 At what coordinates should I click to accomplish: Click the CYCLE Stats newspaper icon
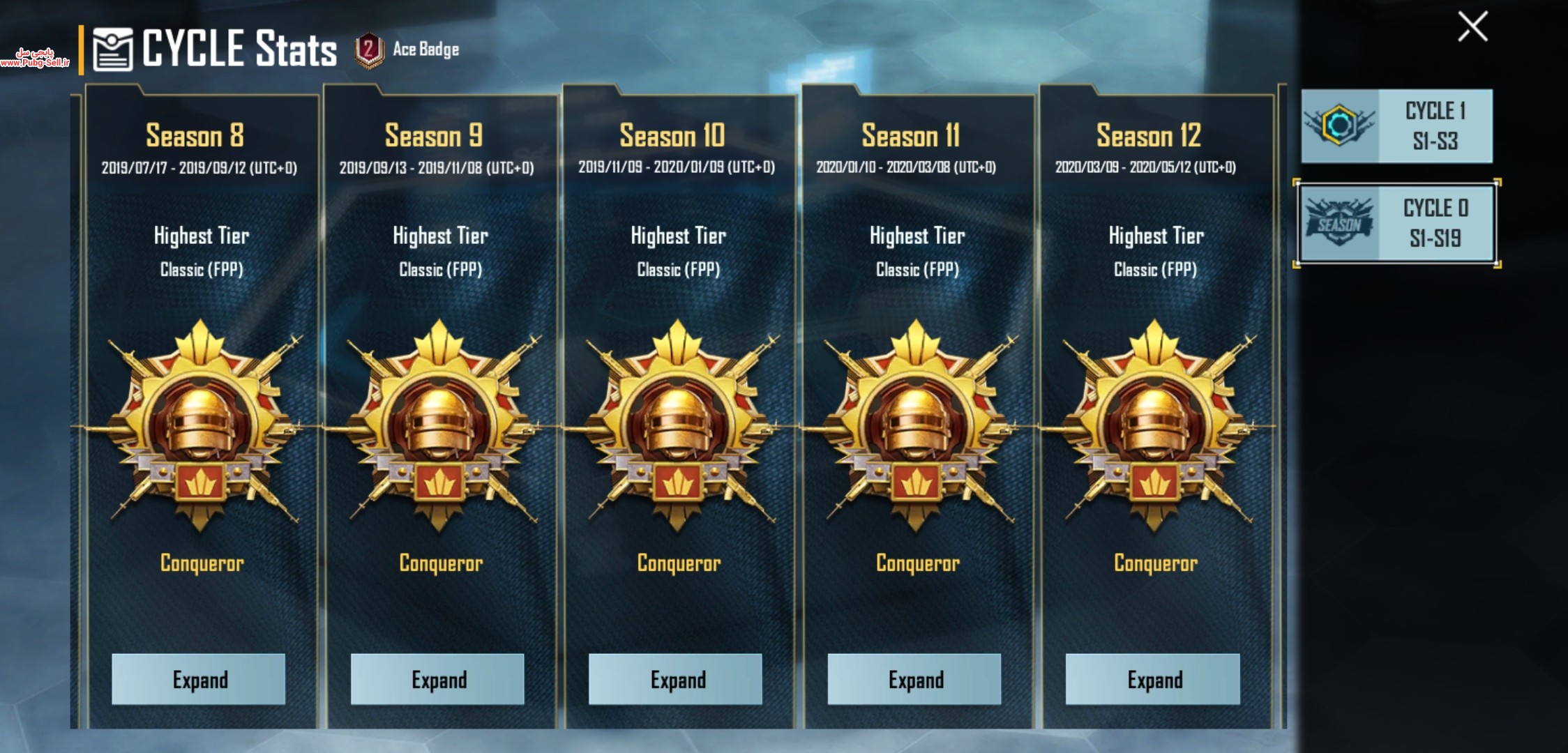[112, 50]
